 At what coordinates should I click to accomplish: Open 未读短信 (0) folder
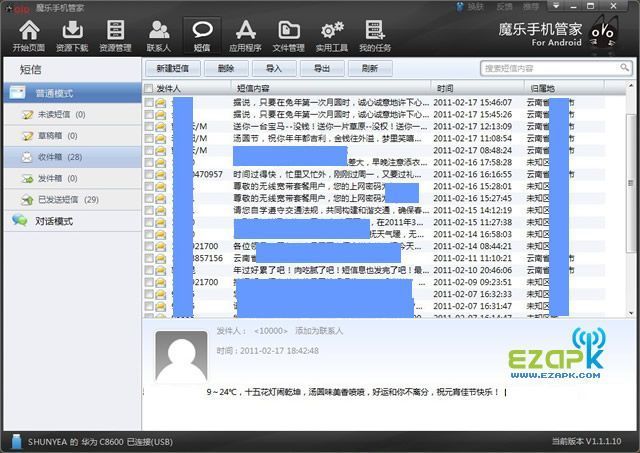tap(72, 115)
